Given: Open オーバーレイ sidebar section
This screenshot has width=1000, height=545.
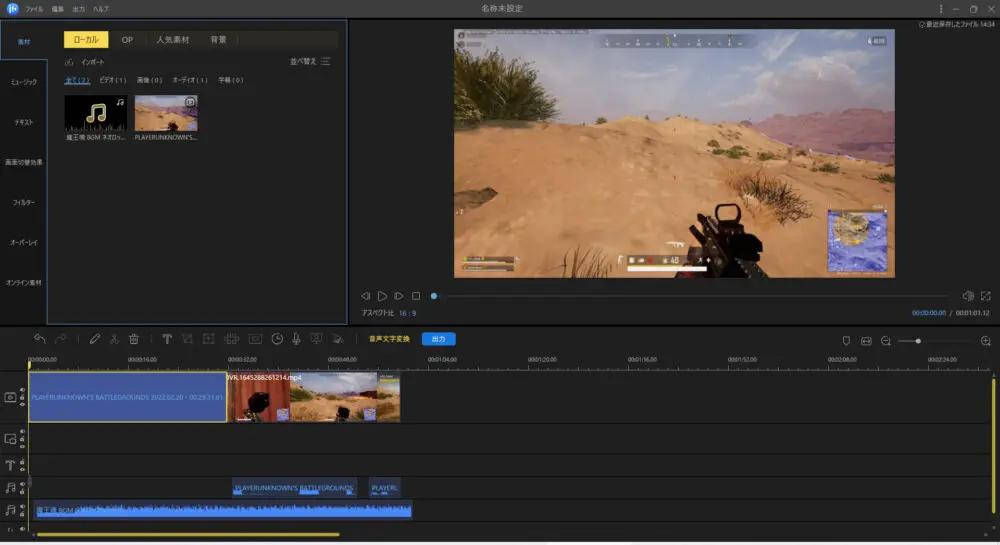Looking at the screenshot, I should pyautogui.click(x=24, y=243).
